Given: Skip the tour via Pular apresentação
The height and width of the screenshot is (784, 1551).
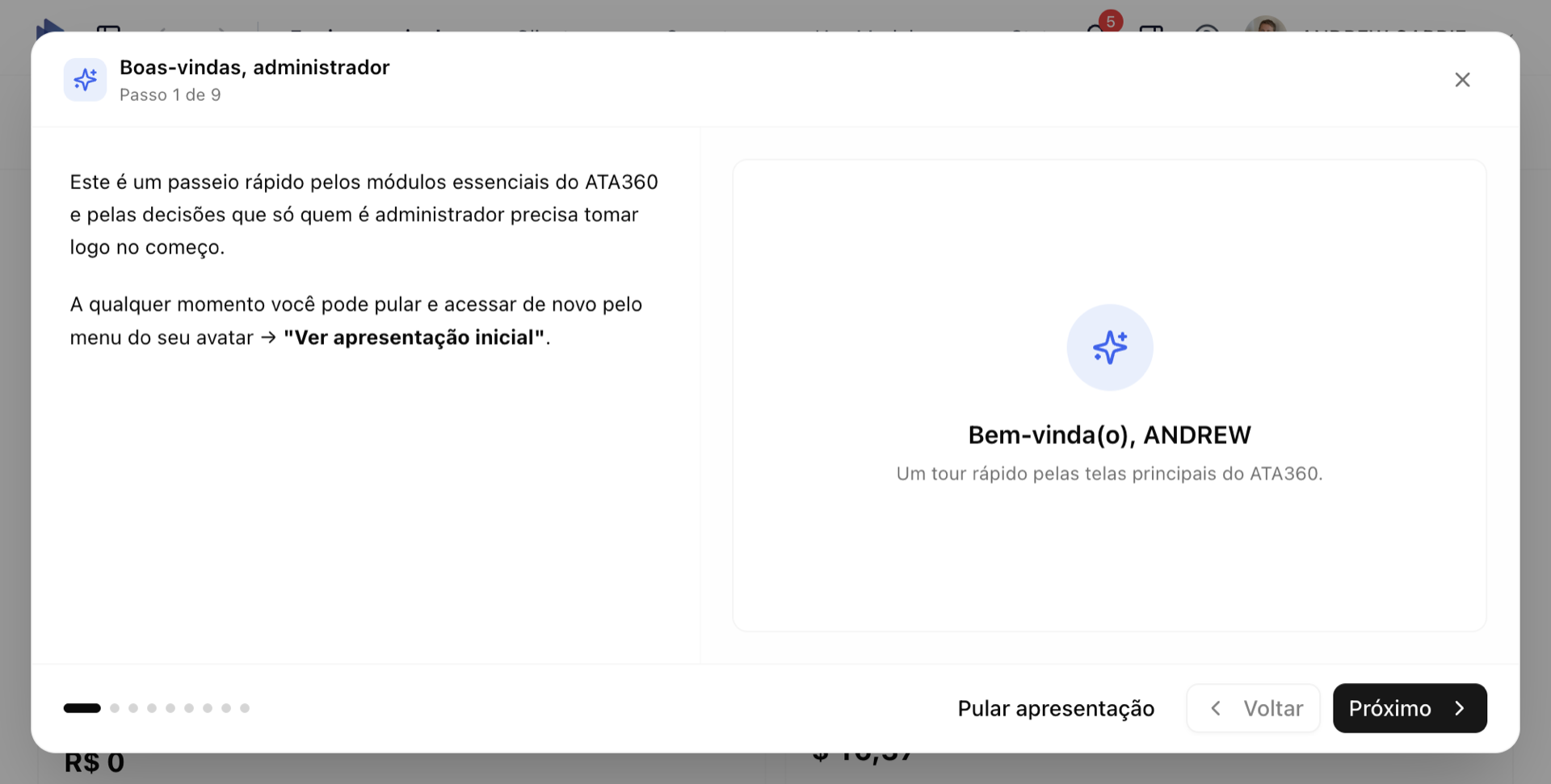Looking at the screenshot, I should [x=1055, y=708].
